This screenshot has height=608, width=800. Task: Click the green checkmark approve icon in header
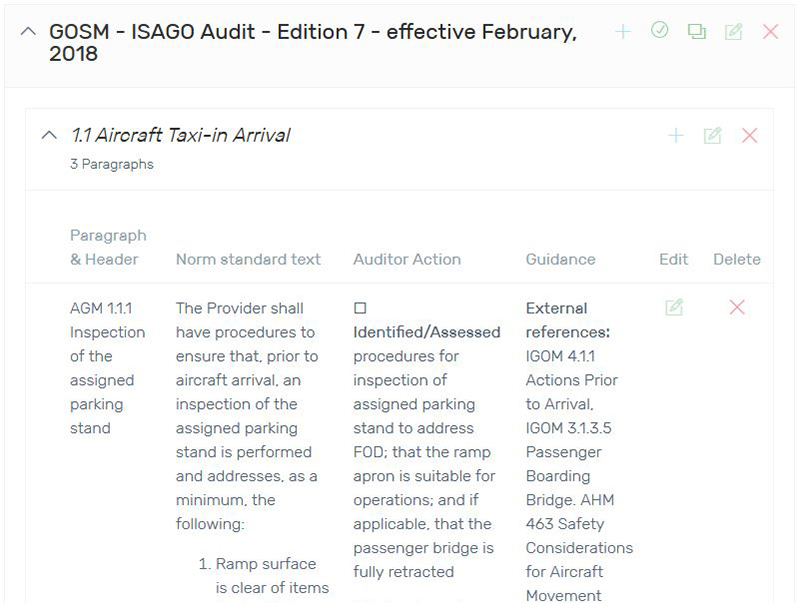coord(659,31)
